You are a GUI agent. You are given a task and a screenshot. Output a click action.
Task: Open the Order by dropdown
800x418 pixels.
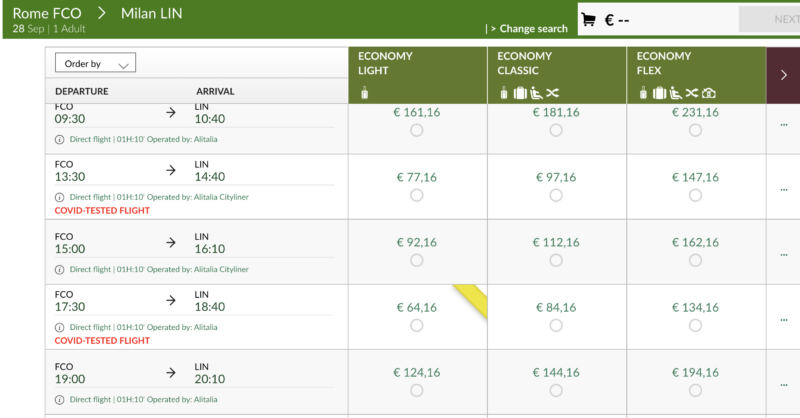(x=96, y=64)
